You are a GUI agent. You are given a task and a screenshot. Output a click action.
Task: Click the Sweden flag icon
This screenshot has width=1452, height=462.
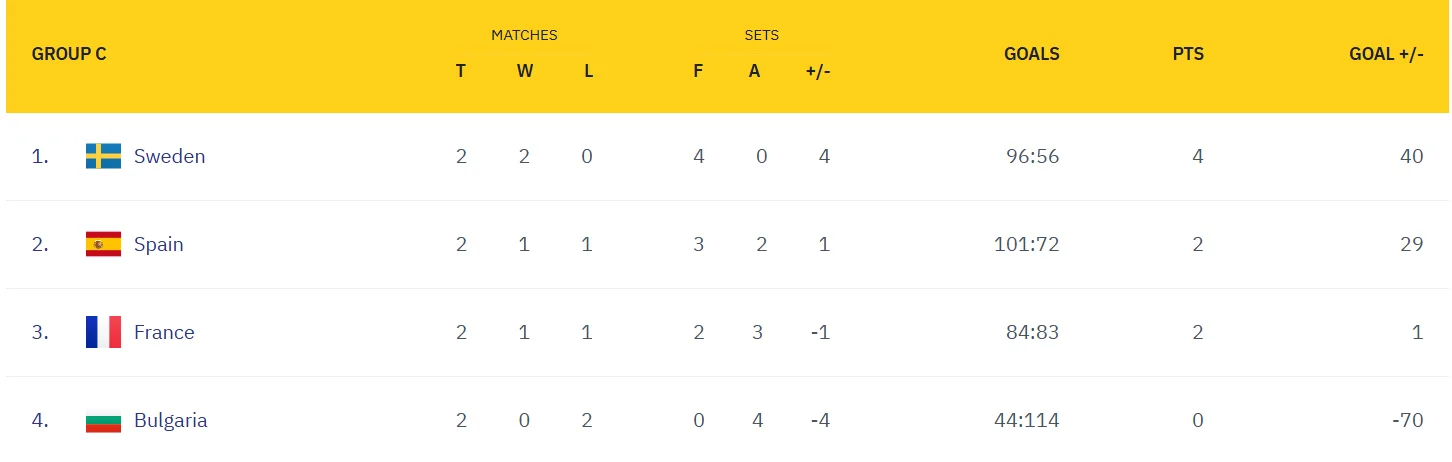pyautogui.click(x=103, y=156)
